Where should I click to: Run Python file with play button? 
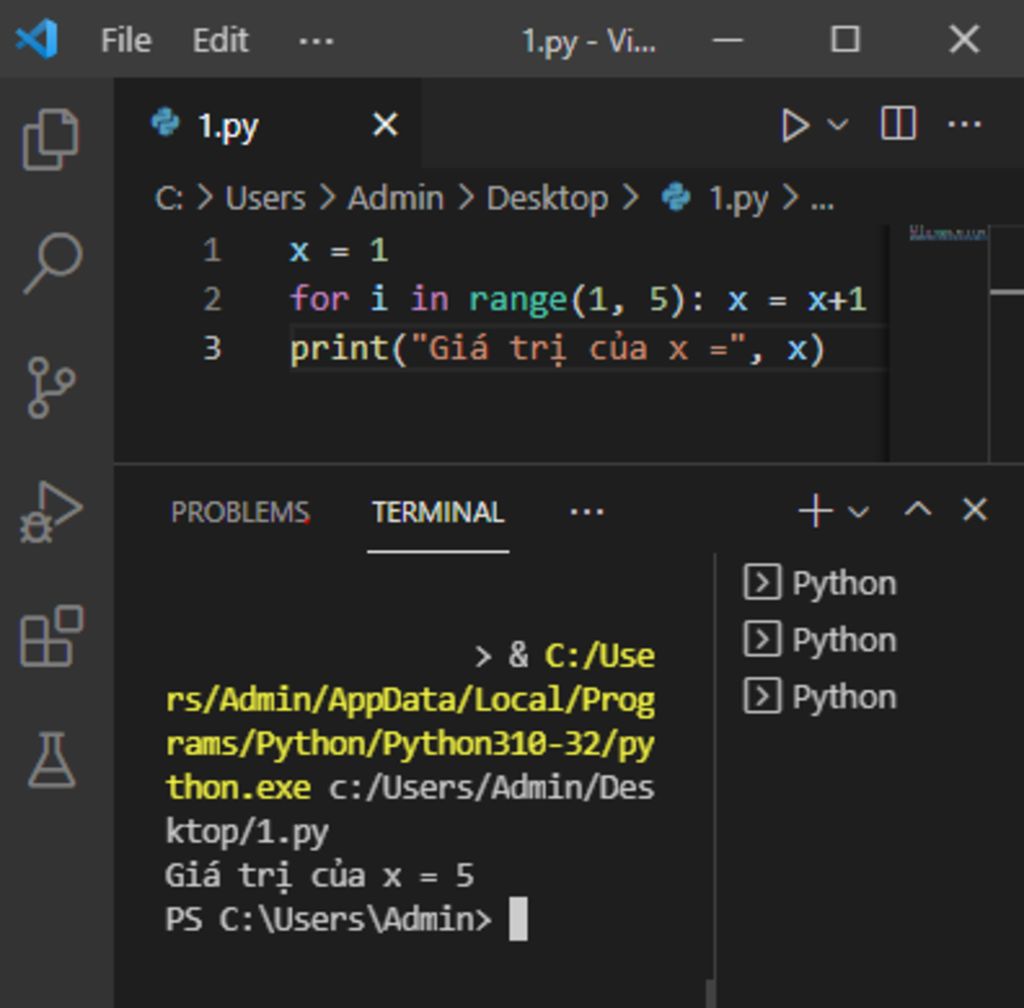795,125
